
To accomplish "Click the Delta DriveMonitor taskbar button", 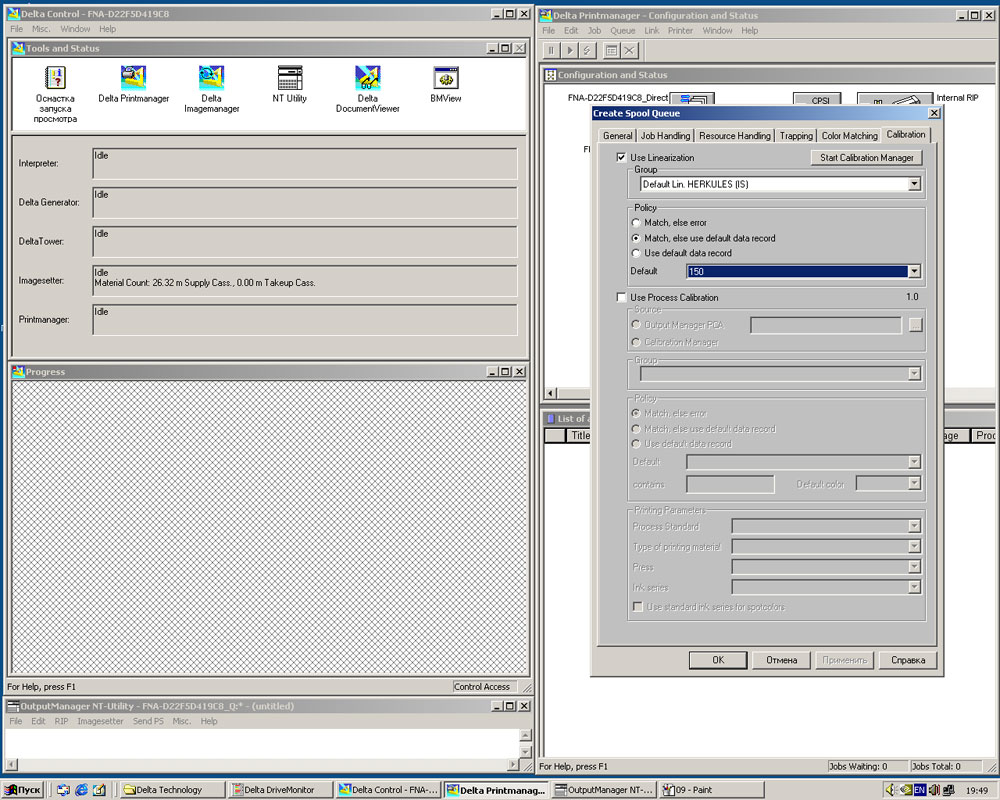I will point(279,790).
